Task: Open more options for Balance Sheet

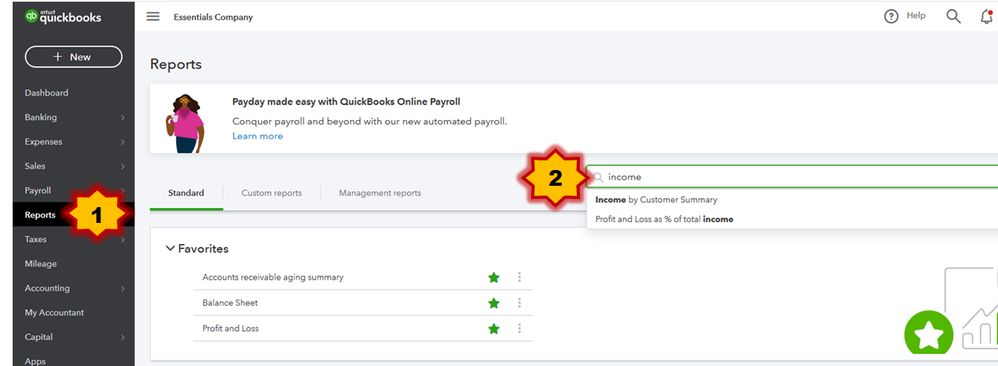Action: 519,303
